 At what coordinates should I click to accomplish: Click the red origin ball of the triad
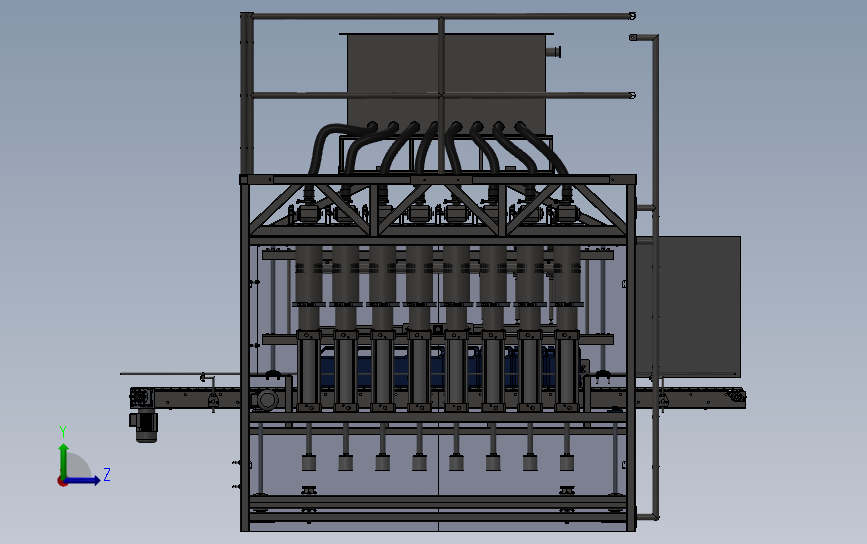62,482
